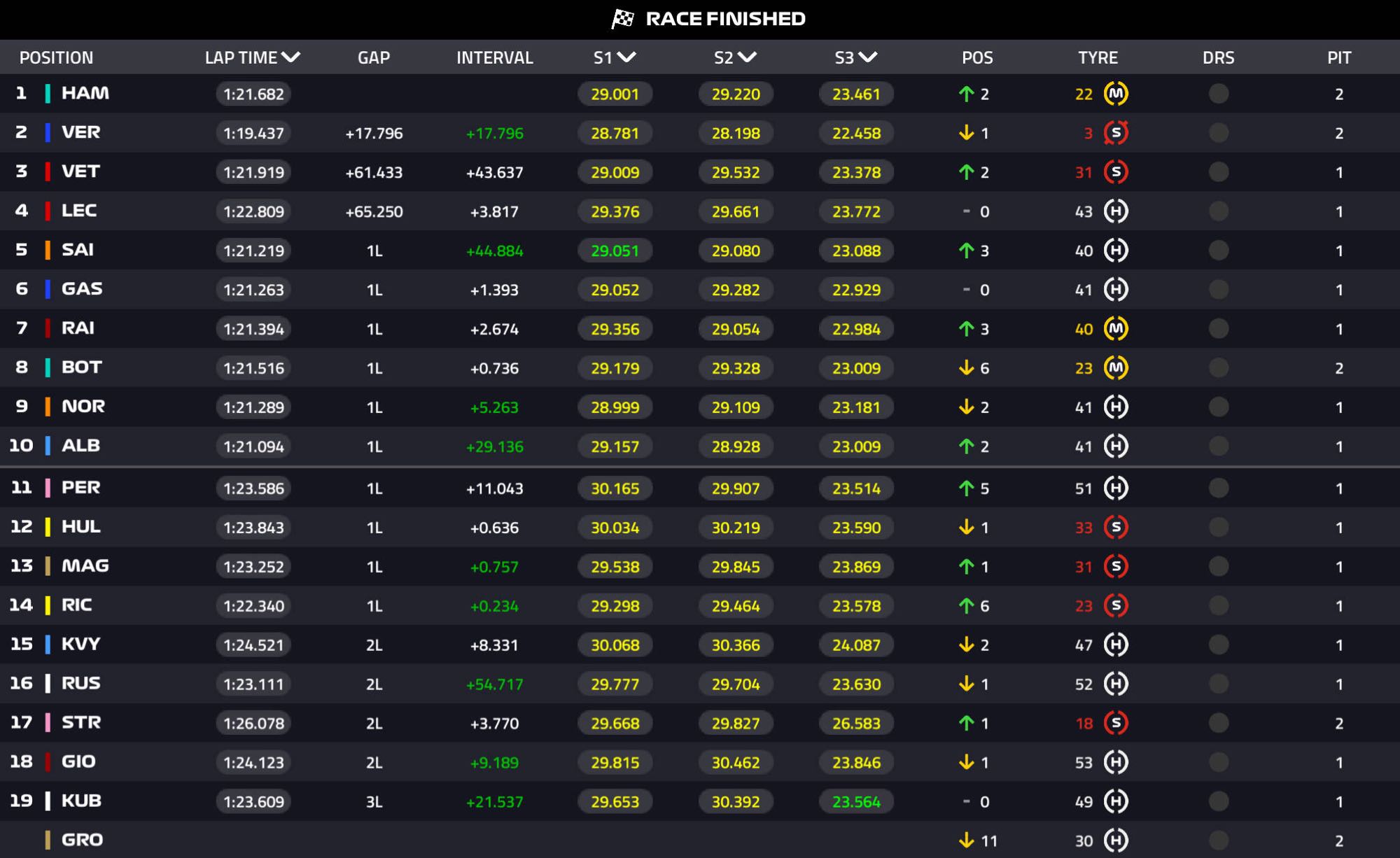
Task: Toggle the DRS indicator for HAM
Action: (1218, 94)
